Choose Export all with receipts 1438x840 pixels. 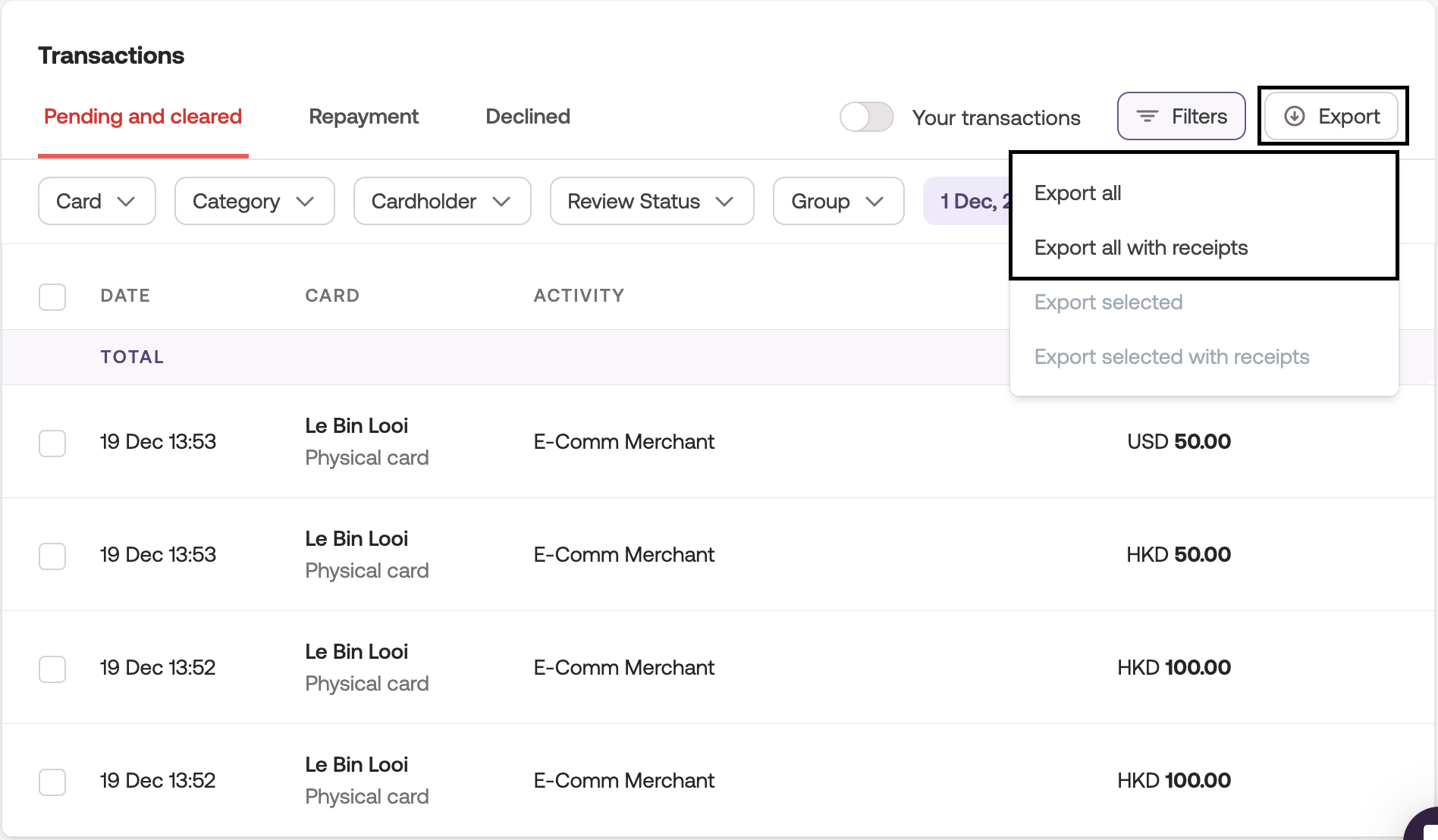tap(1141, 248)
